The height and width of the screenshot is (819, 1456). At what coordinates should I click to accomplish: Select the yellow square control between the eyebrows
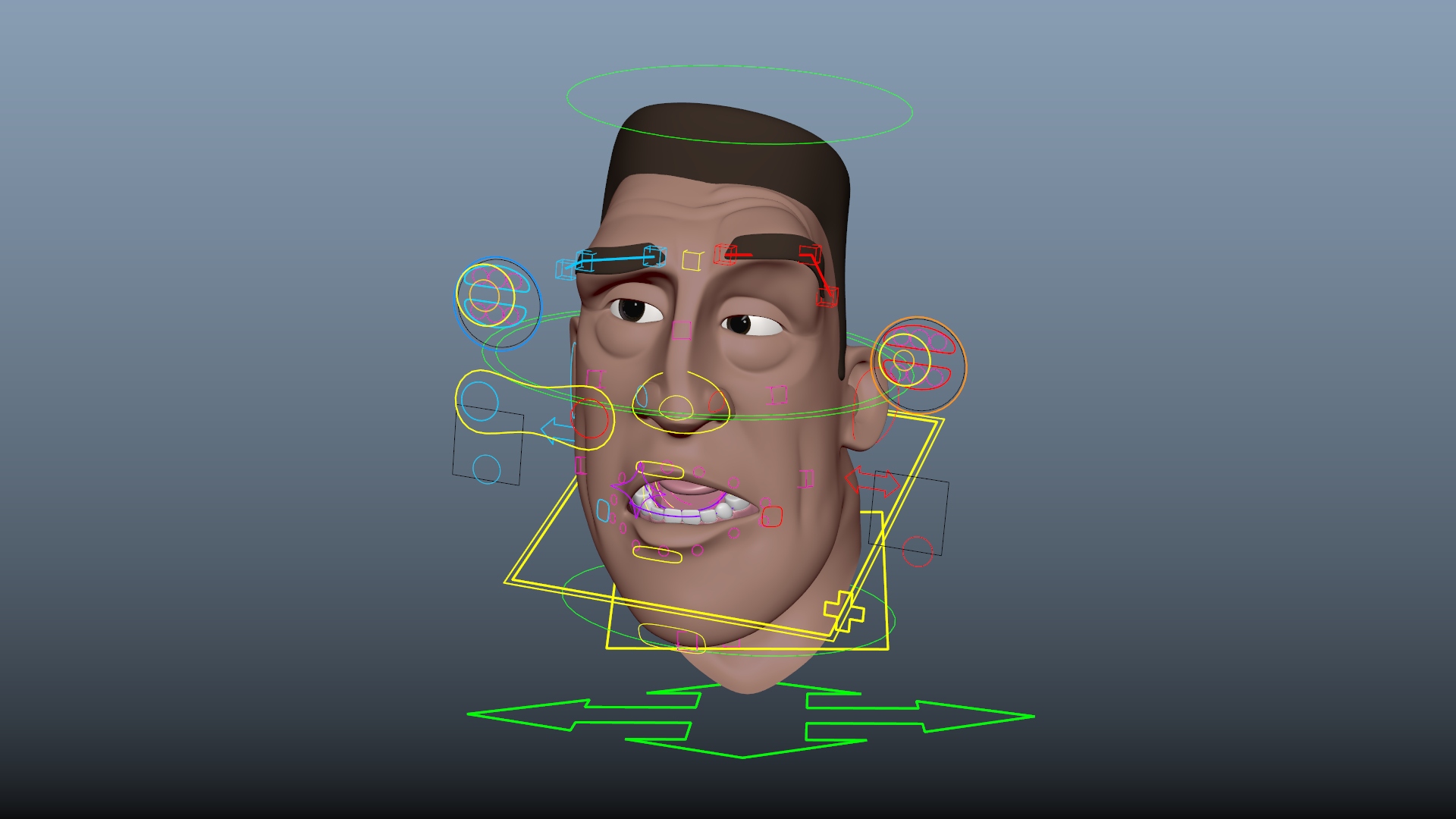(692, 260)
